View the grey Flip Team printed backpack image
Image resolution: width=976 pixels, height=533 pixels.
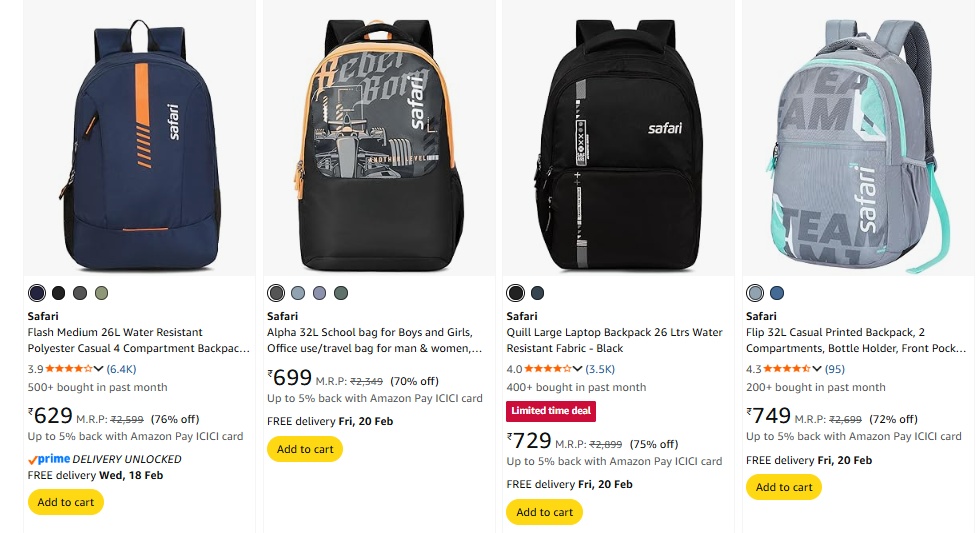click(858, 138)
